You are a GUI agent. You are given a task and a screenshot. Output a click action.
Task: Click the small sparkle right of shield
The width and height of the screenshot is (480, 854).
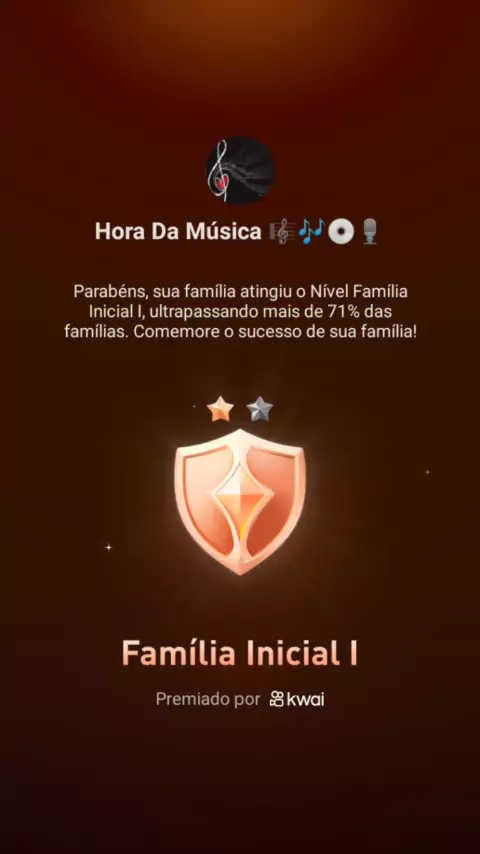click(428, 472)
